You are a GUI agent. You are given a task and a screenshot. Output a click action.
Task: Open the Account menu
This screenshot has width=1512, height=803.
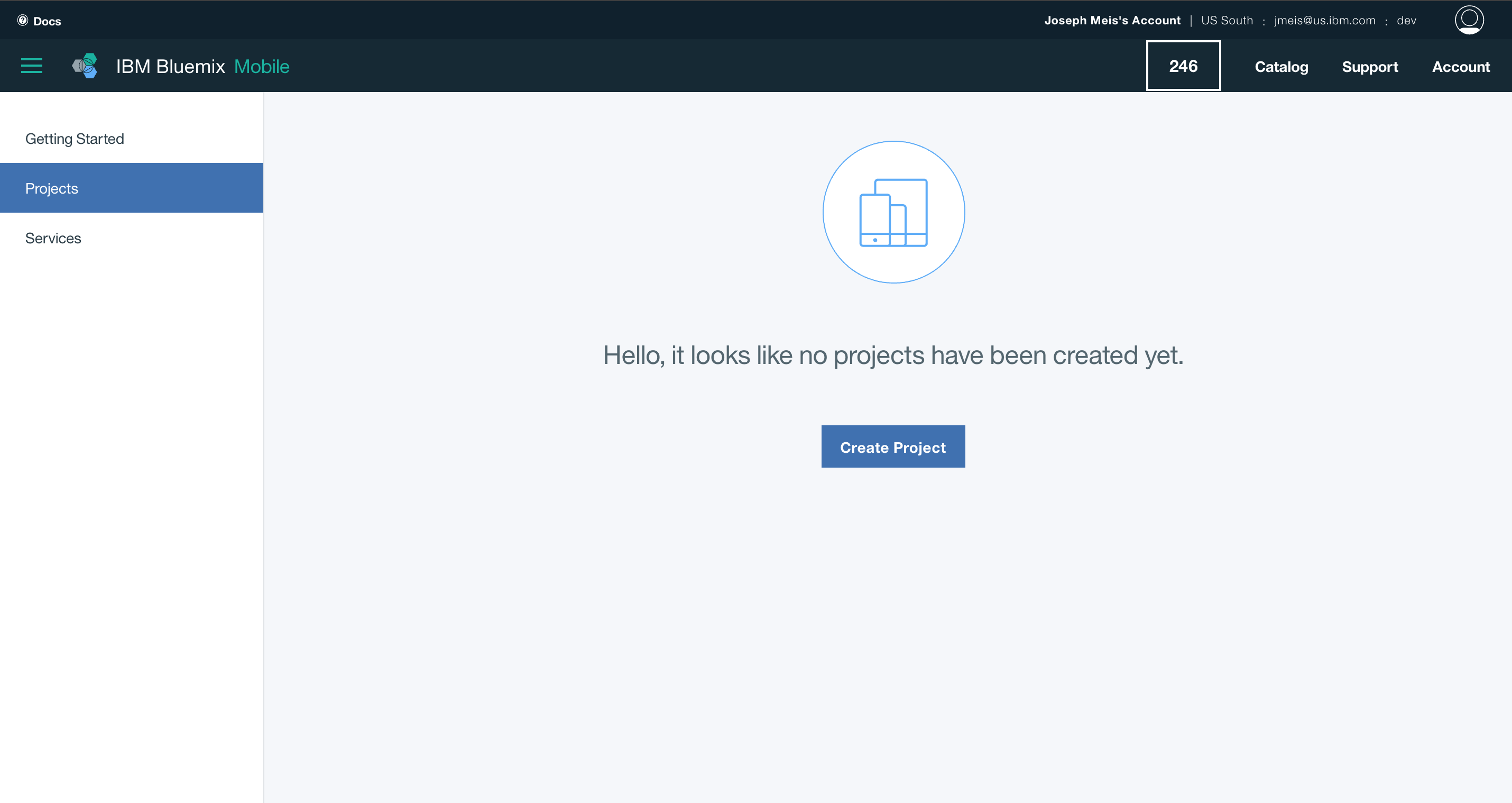[1460, 67]
